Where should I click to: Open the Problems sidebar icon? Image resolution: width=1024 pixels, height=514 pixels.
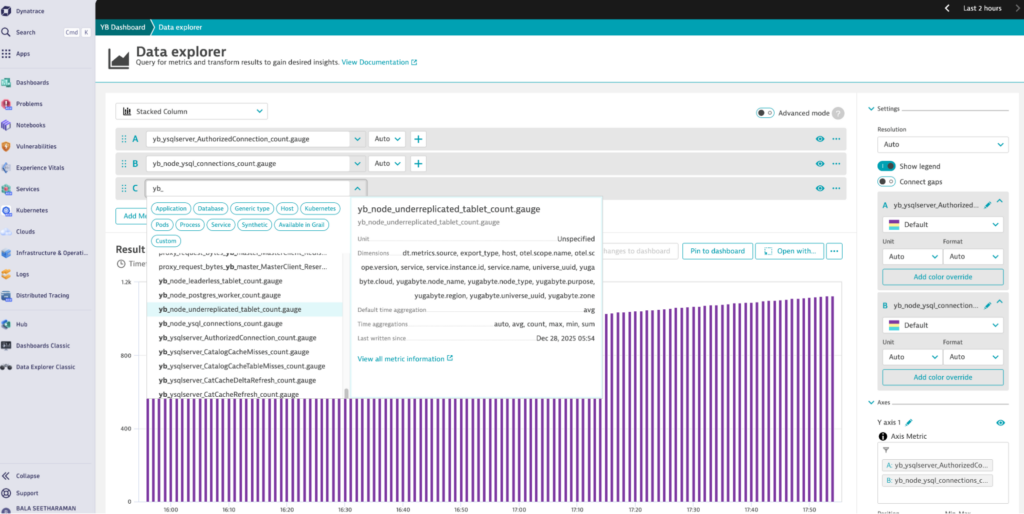pyautogui.click(x=6, y=104)
